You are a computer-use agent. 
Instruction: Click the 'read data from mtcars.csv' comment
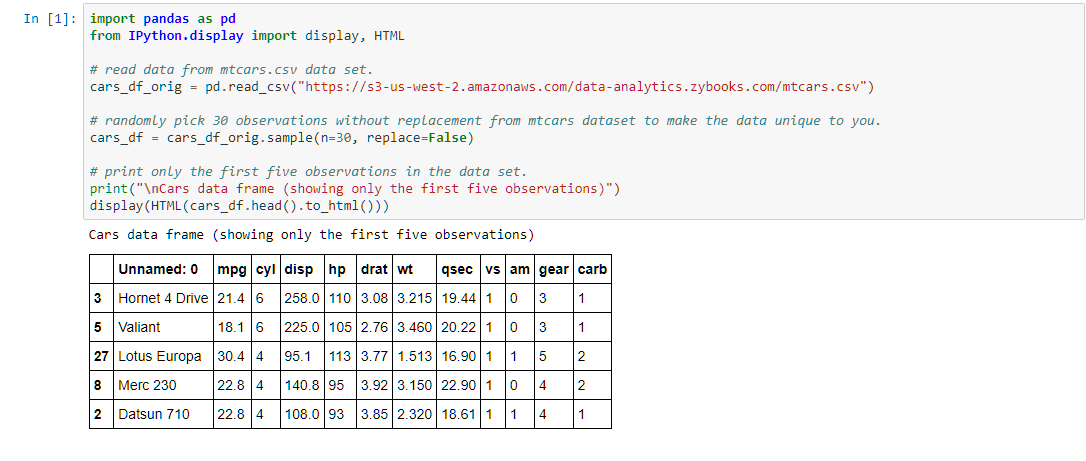tap(231, 69)
